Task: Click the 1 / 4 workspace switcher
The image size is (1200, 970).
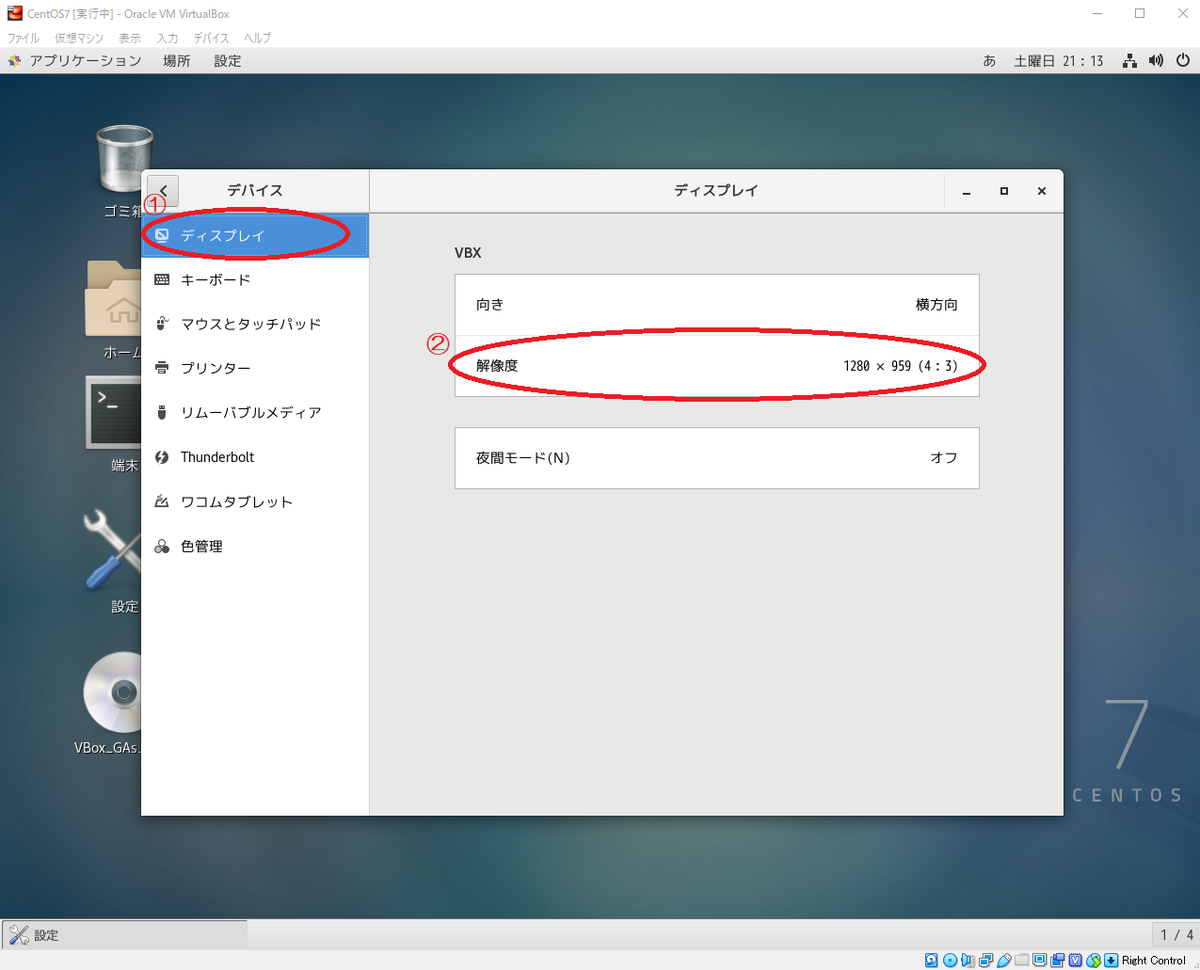Action: click(x=1176, y=935)
